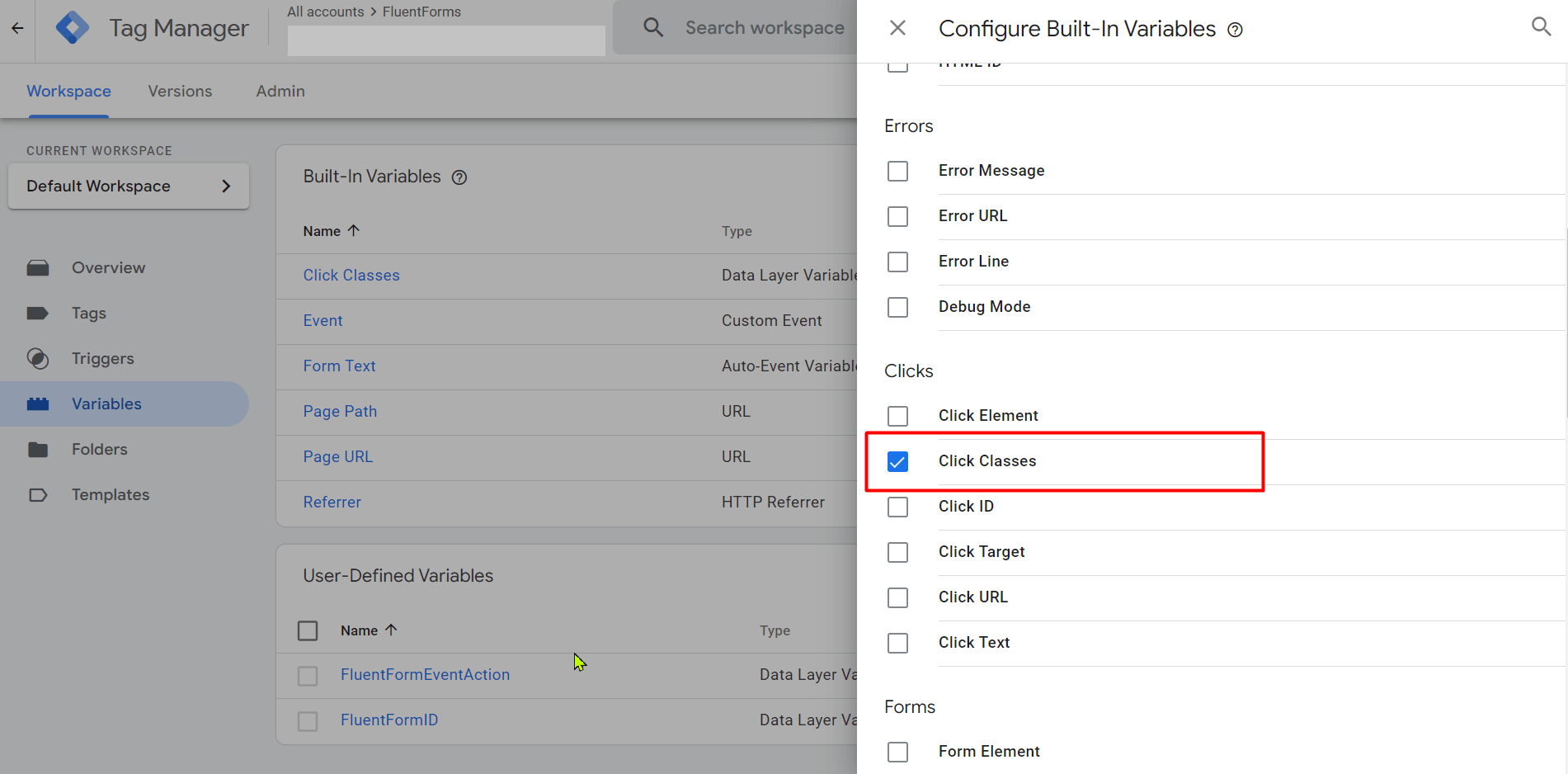Open the Referrer variable link
This screenshot has height=774, width=1568.
tap(332, 503)
